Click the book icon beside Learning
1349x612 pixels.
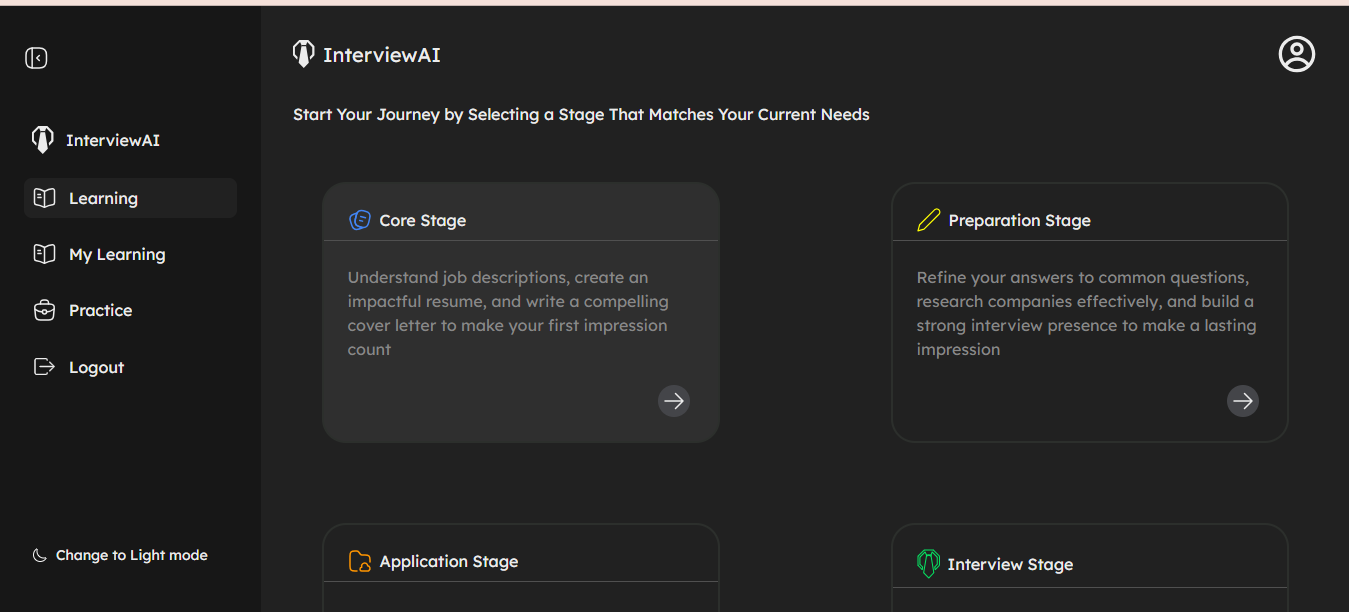tap(44, 198)
